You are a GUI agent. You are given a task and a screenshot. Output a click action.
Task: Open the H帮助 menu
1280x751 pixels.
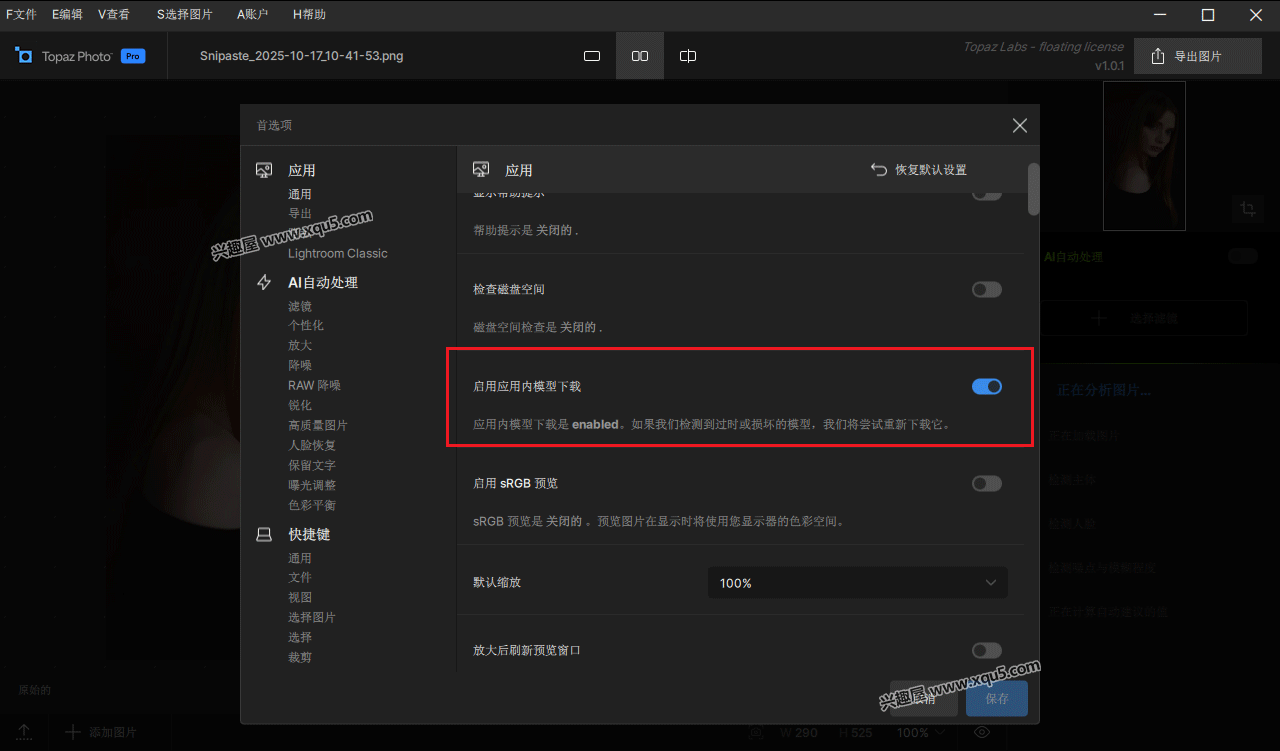309,15
